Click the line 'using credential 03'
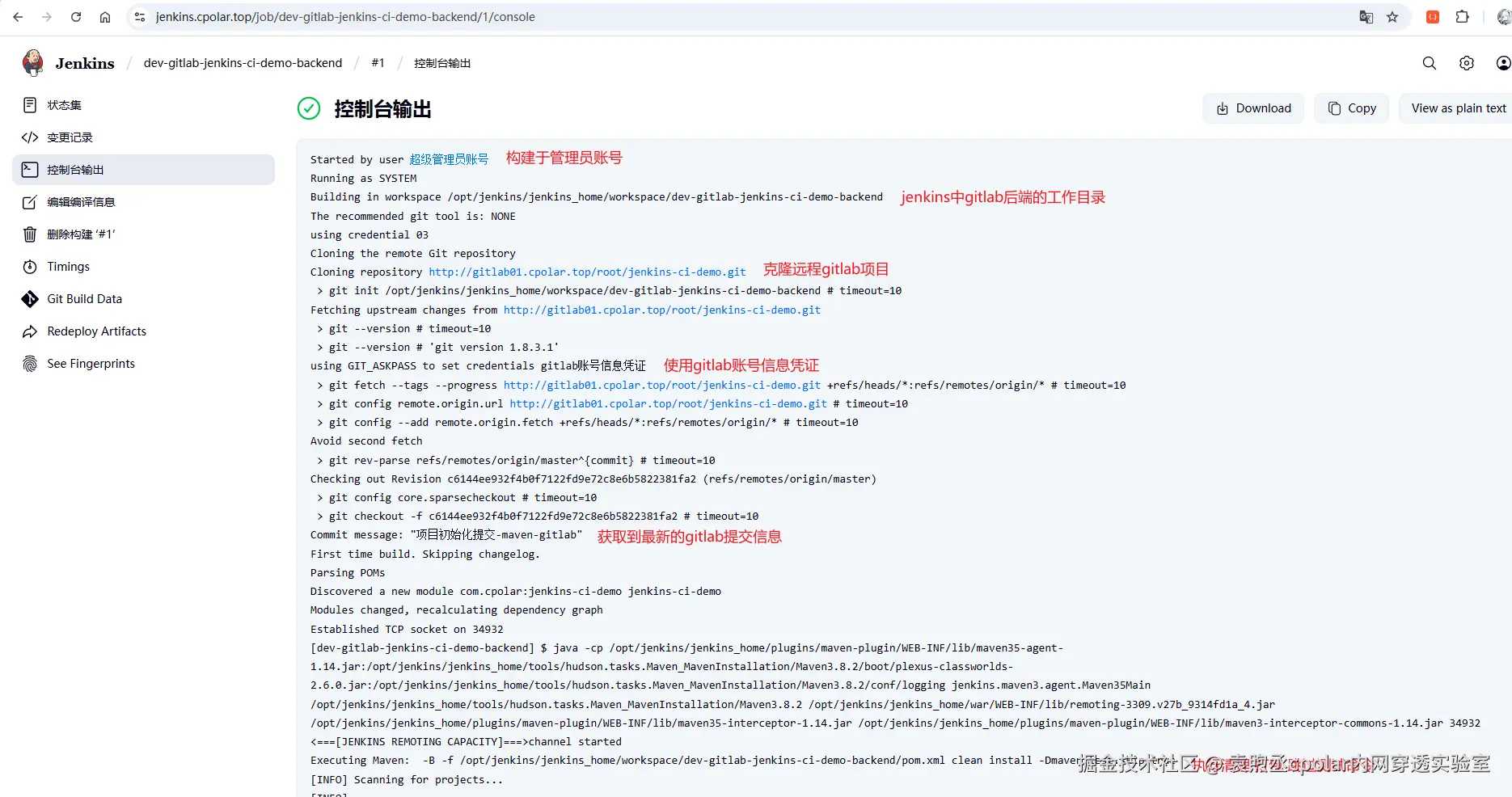Image resolution: width=1512 pixels, height=797 pixels. point(370,235)
